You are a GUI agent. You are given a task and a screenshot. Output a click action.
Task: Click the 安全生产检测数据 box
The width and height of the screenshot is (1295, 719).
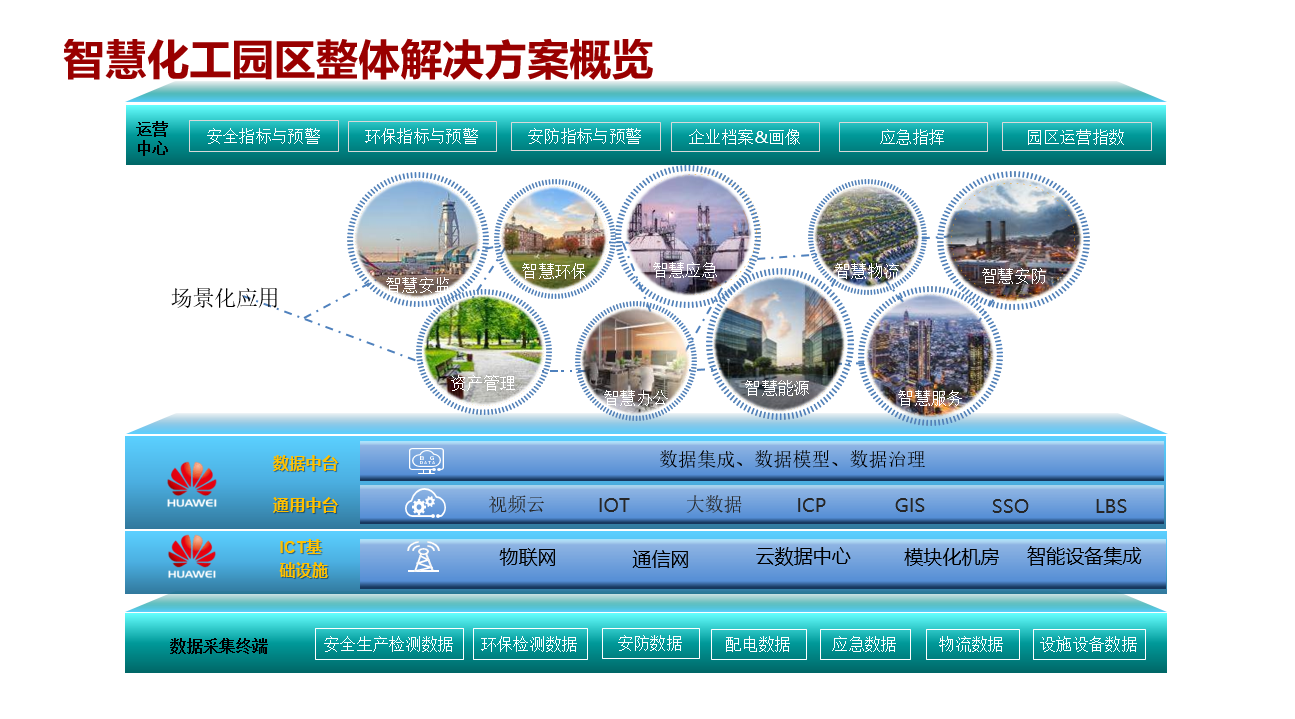point(389,644)
